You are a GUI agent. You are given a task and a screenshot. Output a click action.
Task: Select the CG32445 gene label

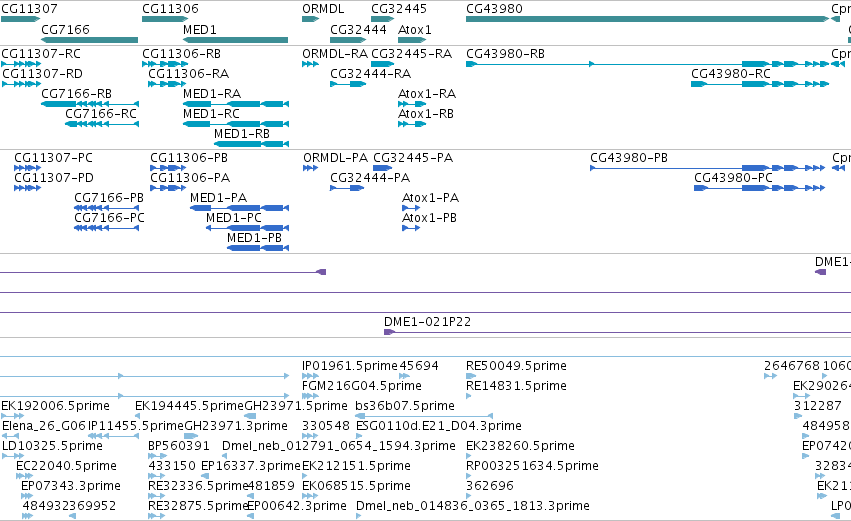point(399,9)
